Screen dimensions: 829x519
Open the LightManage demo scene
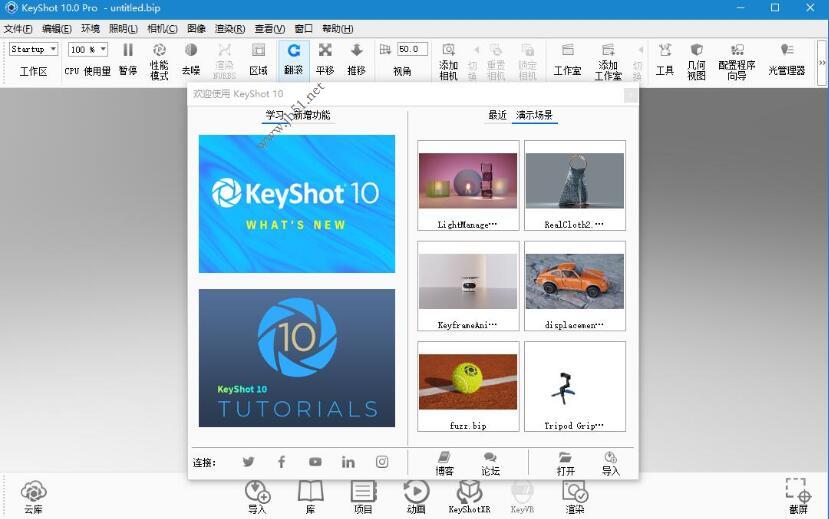tap(468, 186)
